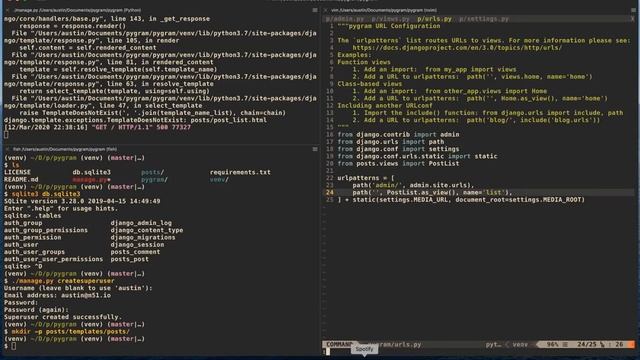This screenshot has width=640, height=360.
Task: Click the venv/ directory in ls output
Action: [219, 180]
